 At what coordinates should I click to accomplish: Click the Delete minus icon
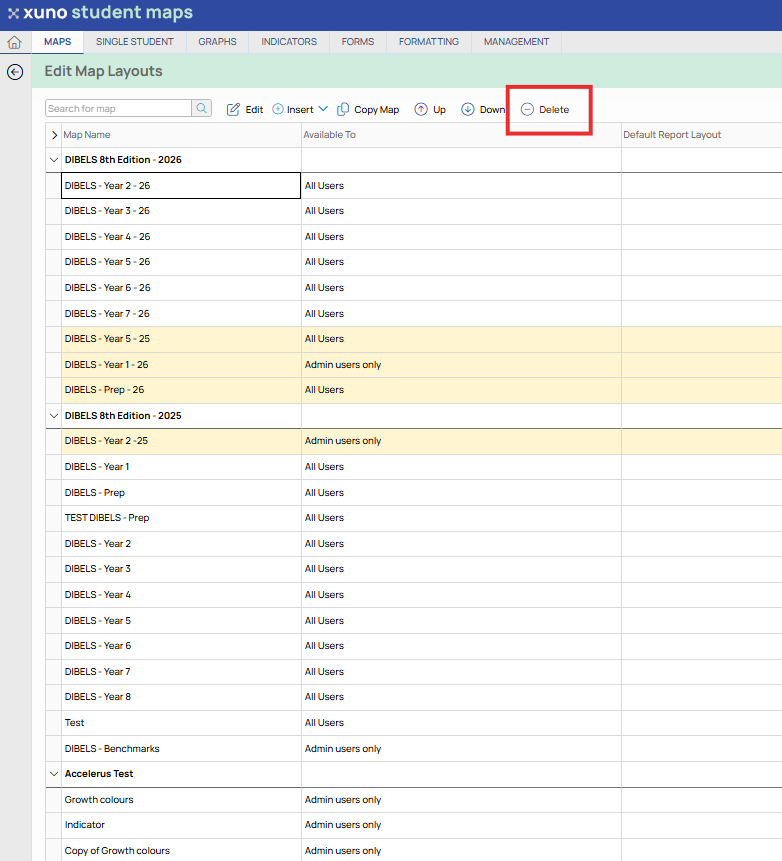[527, 109]
